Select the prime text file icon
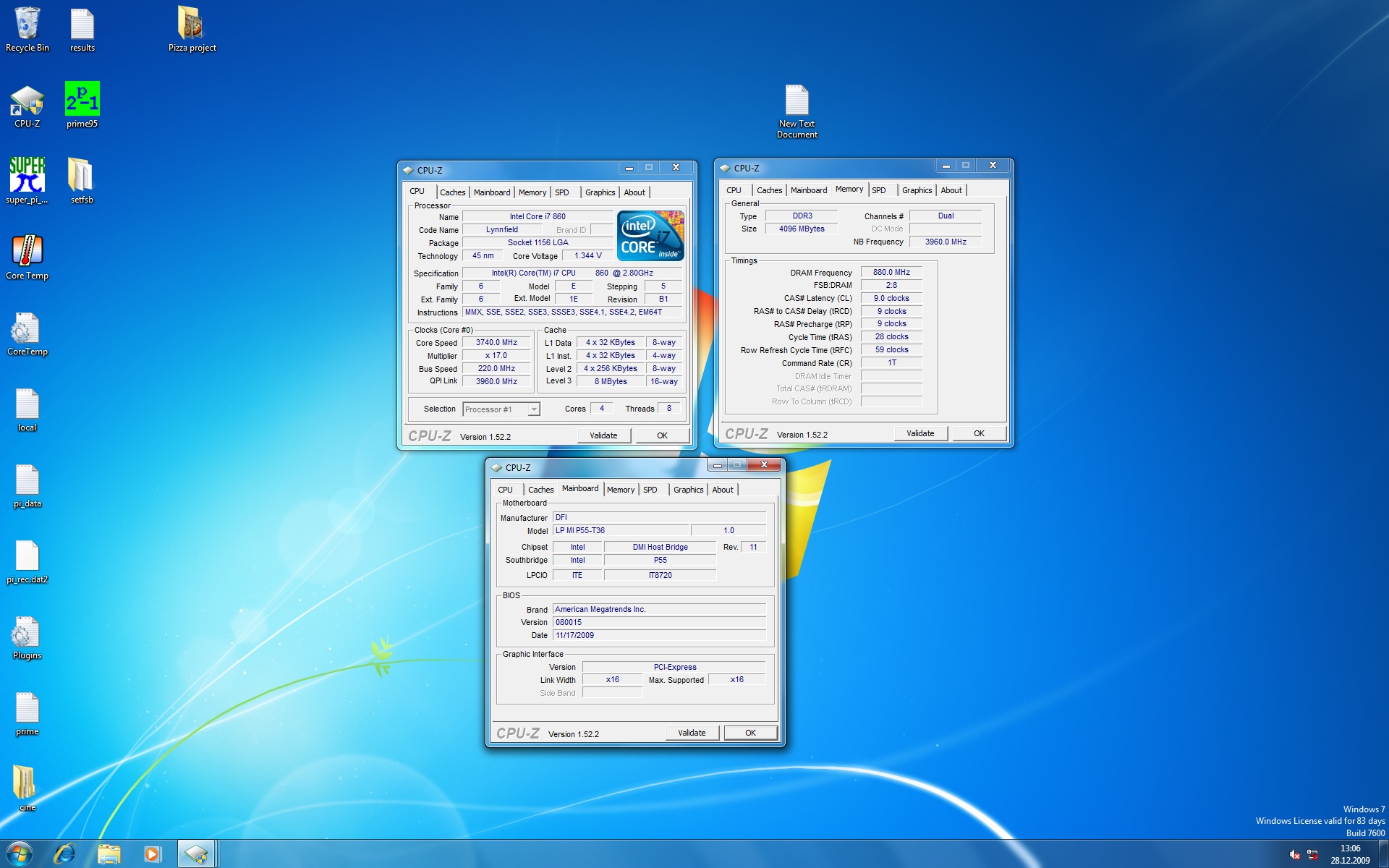Screen dimensions: 1389x868 point(27,713)
